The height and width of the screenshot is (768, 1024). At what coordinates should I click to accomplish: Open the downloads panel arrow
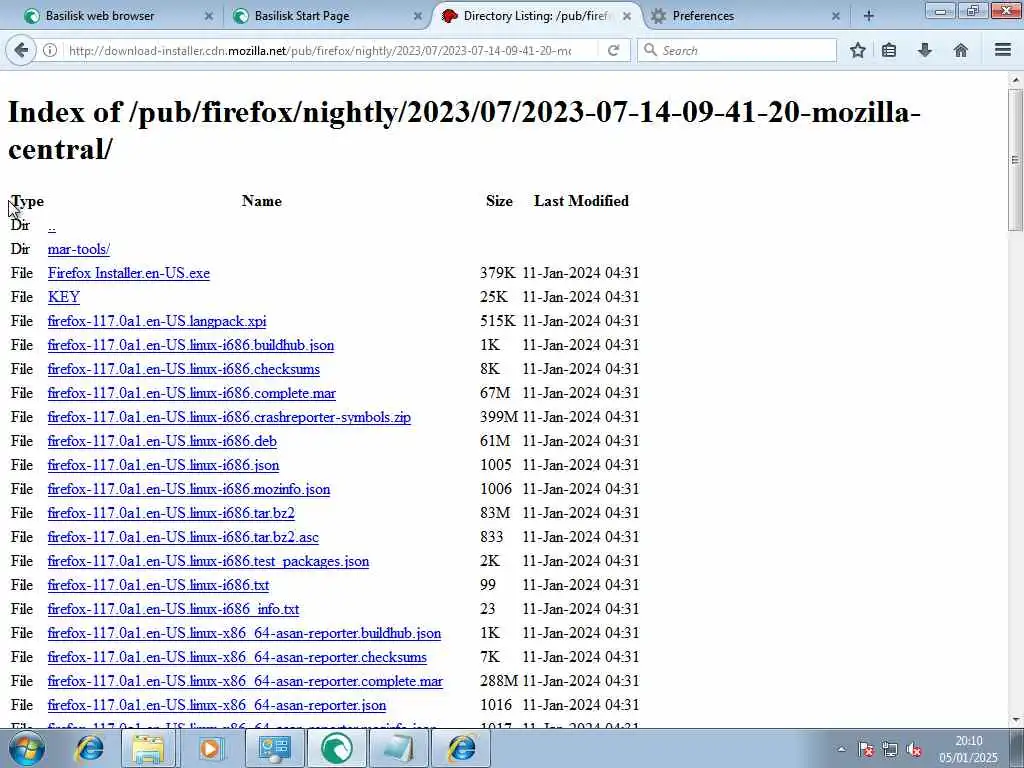tap(925, 50)
